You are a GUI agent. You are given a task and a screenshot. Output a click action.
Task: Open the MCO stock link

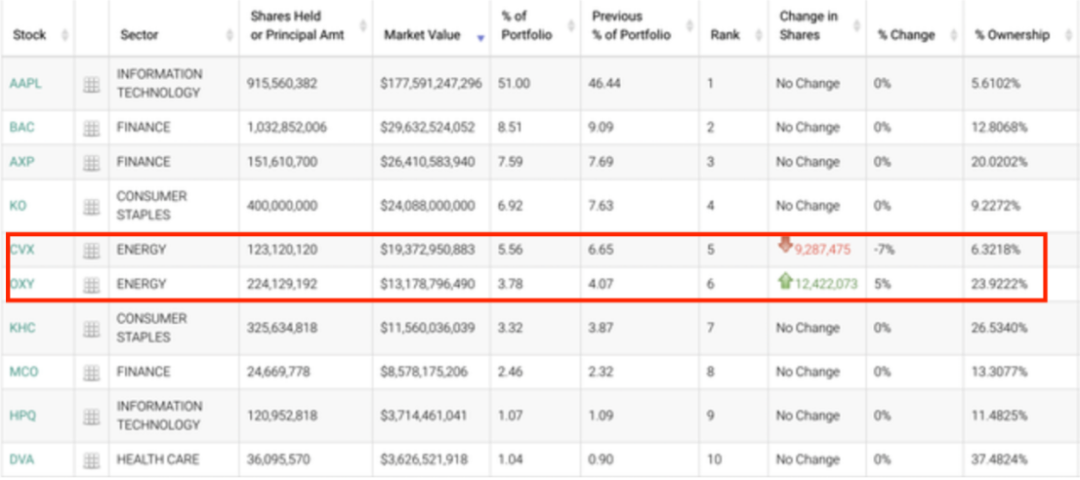click(23, 373)
